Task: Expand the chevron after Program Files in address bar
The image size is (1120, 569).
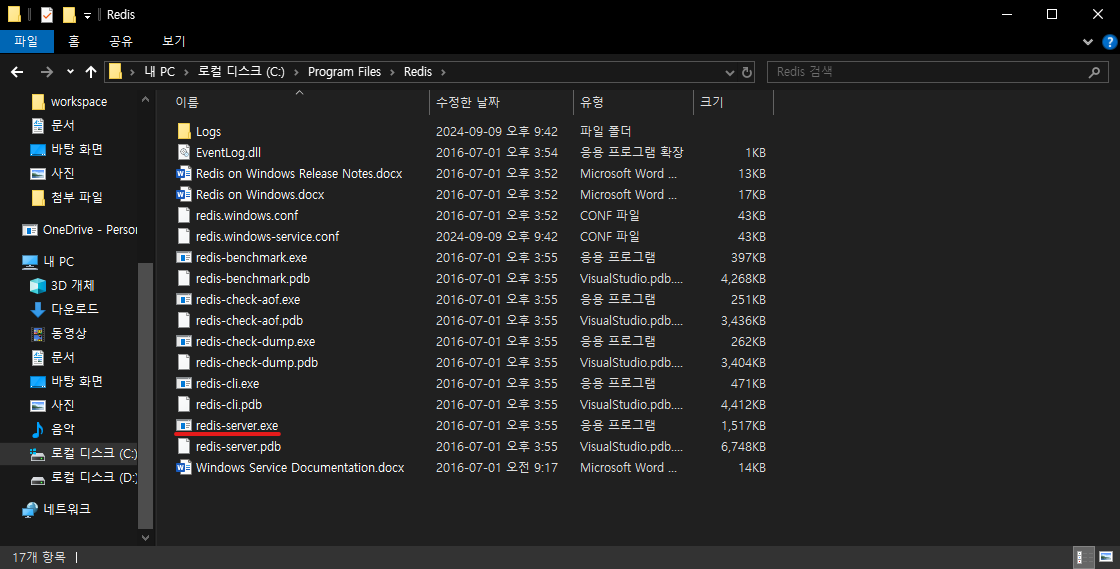Action: (393, 72)
